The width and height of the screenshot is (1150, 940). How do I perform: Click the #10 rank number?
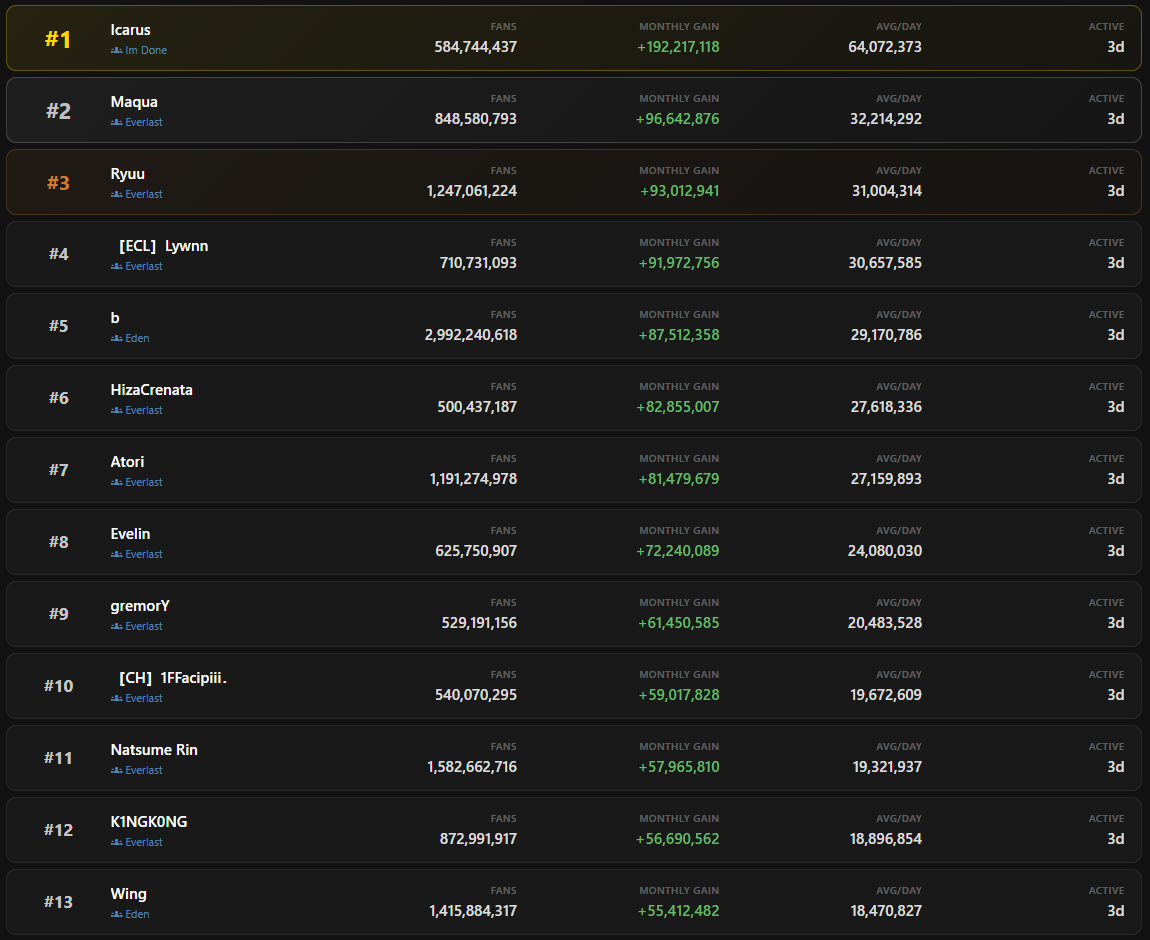59,686
